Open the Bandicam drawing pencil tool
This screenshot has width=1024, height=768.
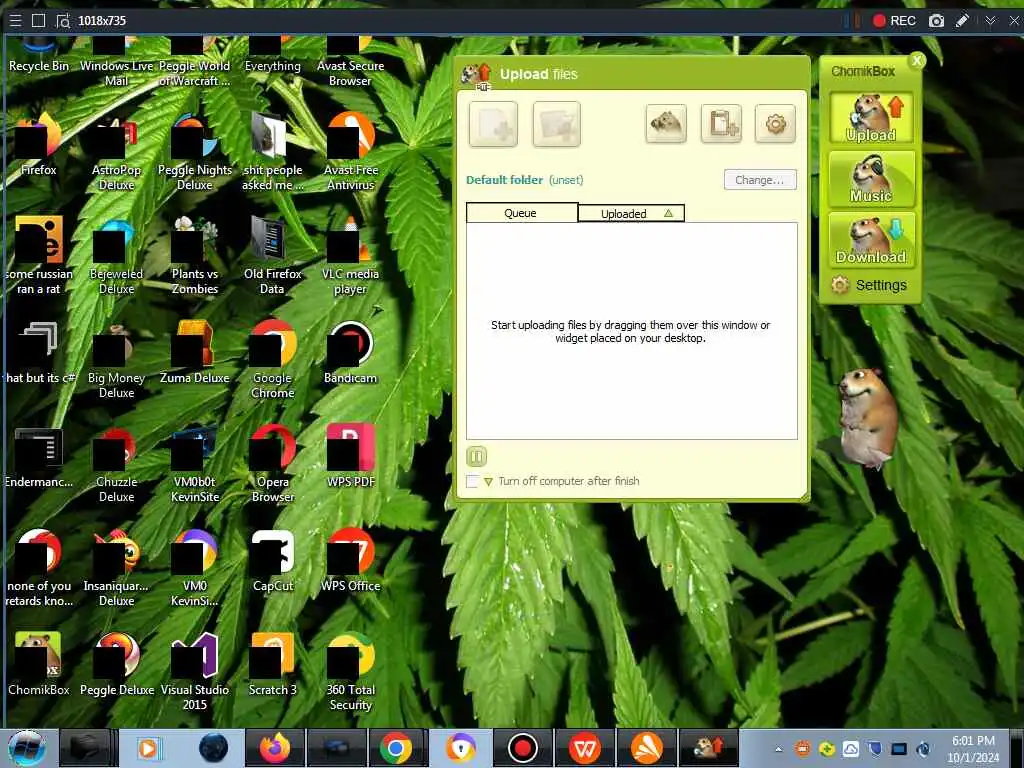point(962,21)
